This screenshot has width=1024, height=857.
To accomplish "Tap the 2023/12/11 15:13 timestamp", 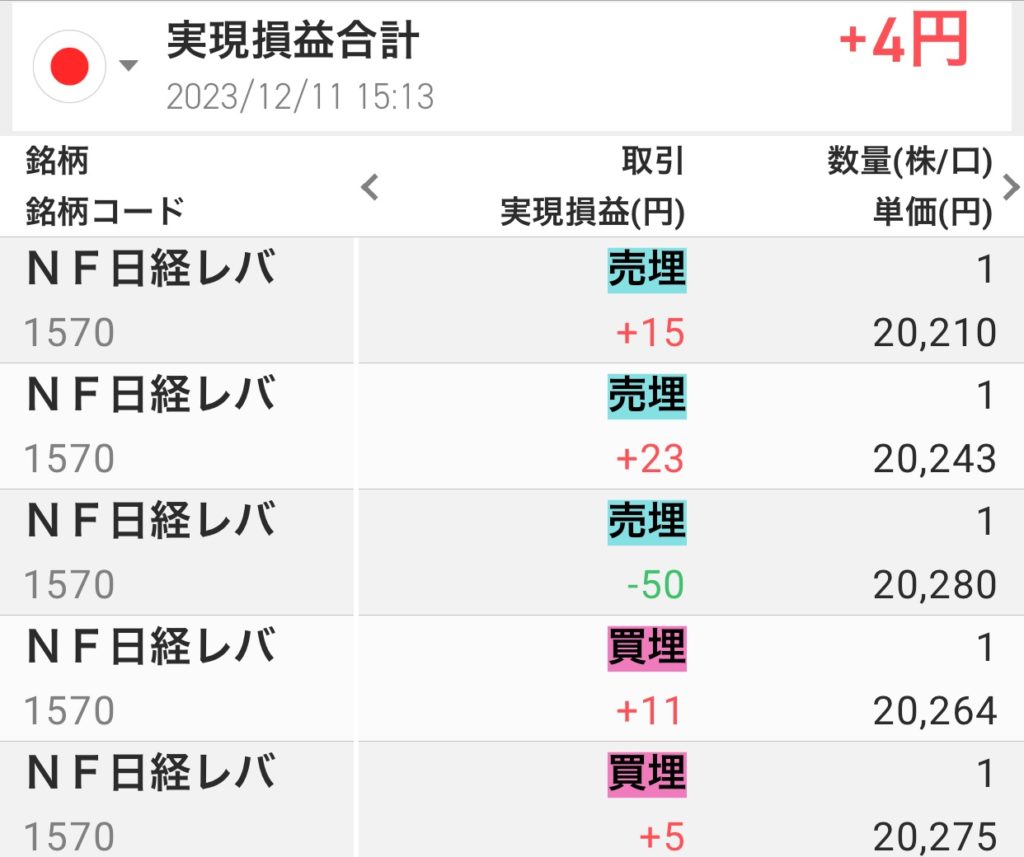I will point(299,97).
